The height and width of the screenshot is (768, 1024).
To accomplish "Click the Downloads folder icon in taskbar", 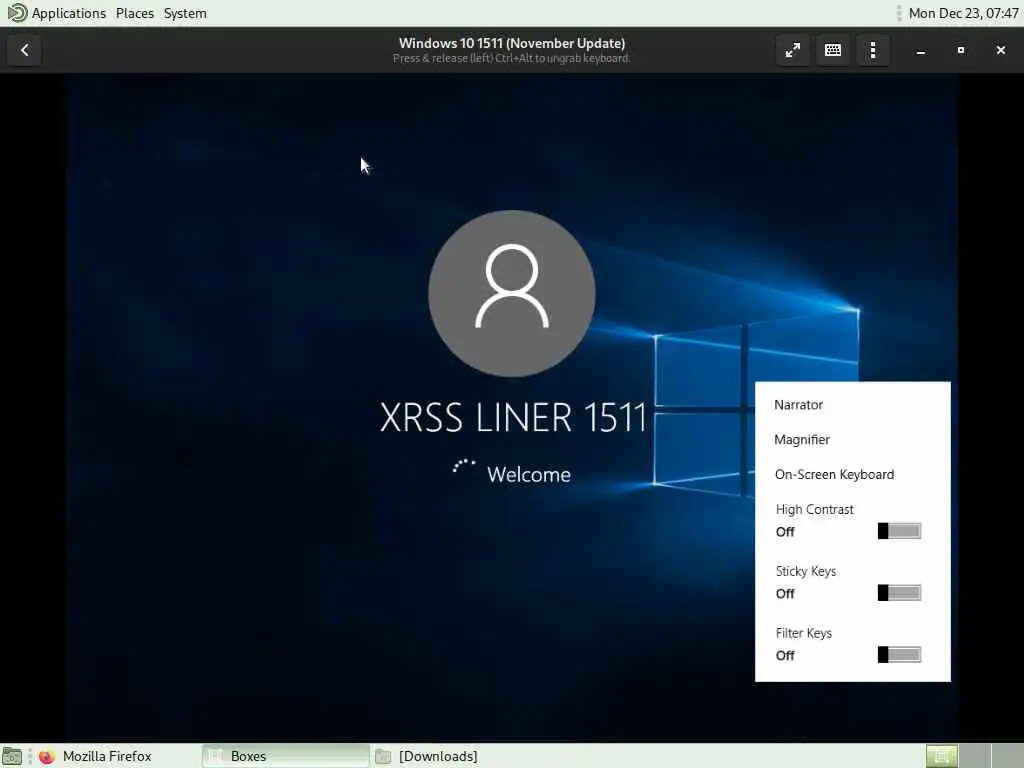I will 383,756.
